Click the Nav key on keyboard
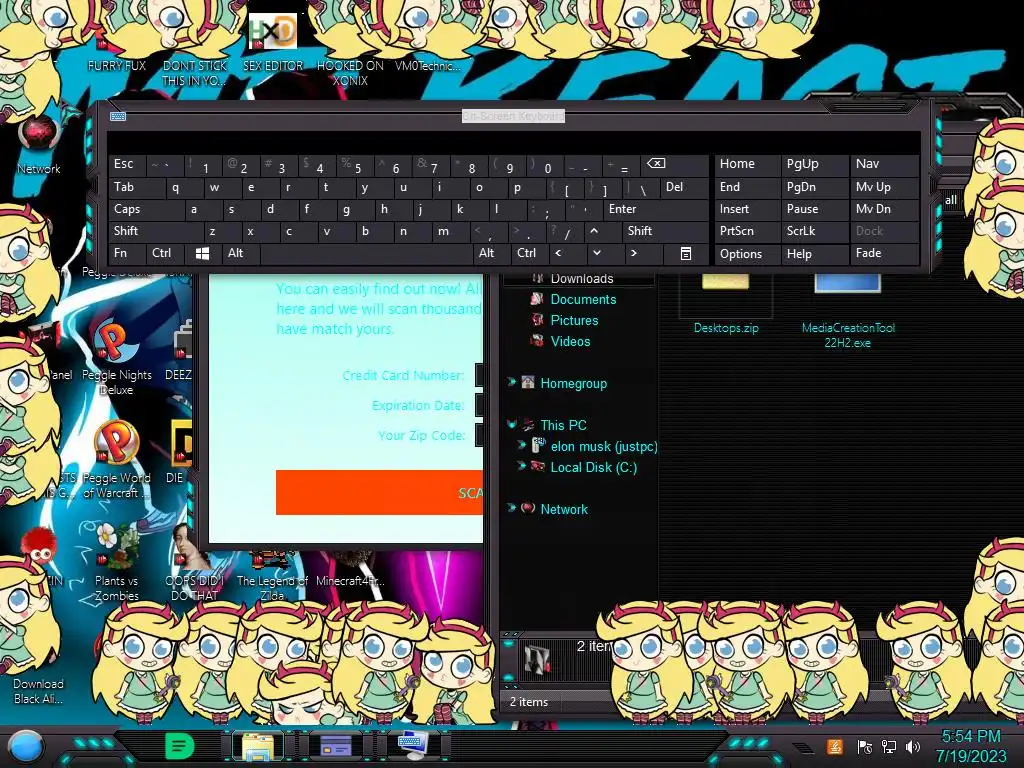The image size is (1024, 768). [884, 164]
